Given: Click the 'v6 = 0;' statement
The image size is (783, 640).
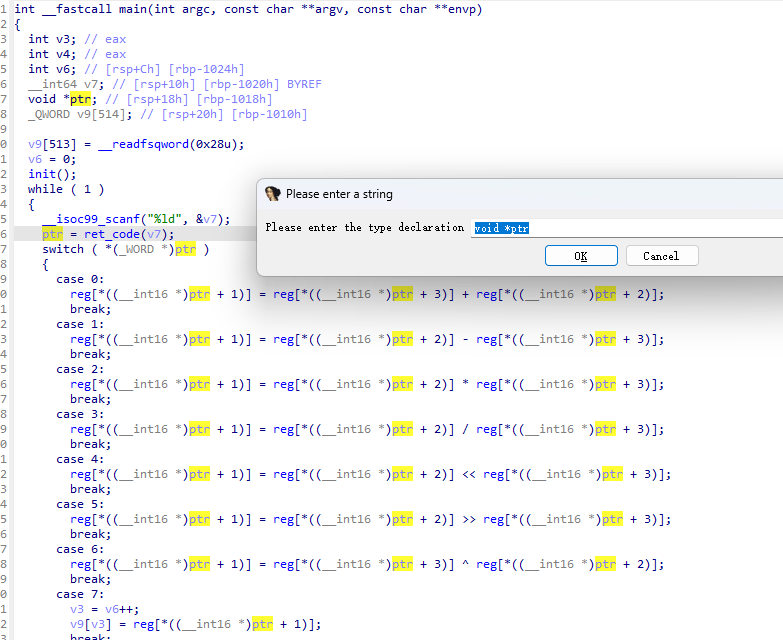Looking at the screenshot, I should 52,159.
